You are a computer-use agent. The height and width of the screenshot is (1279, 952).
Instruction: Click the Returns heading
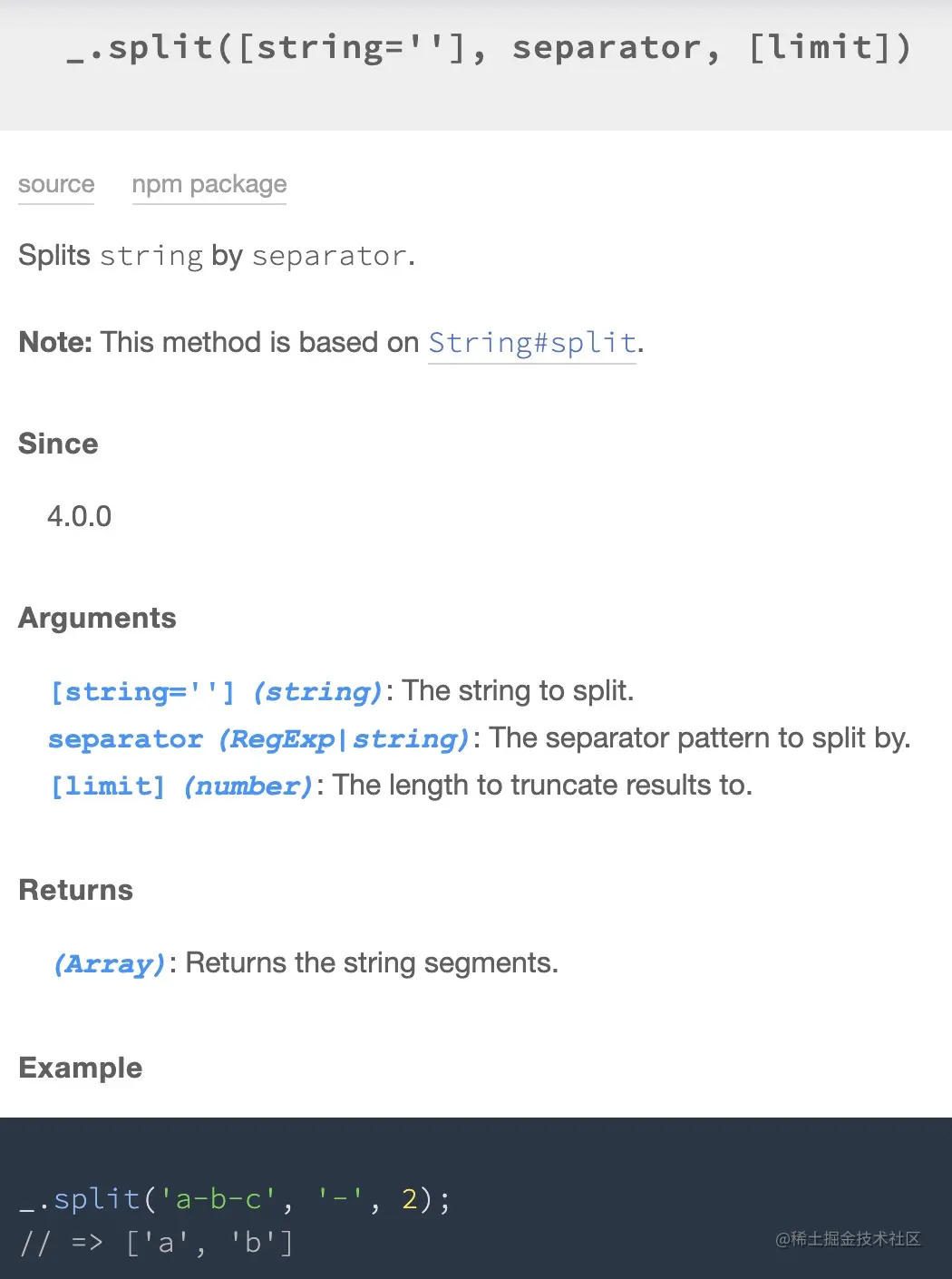click(76, 890)
